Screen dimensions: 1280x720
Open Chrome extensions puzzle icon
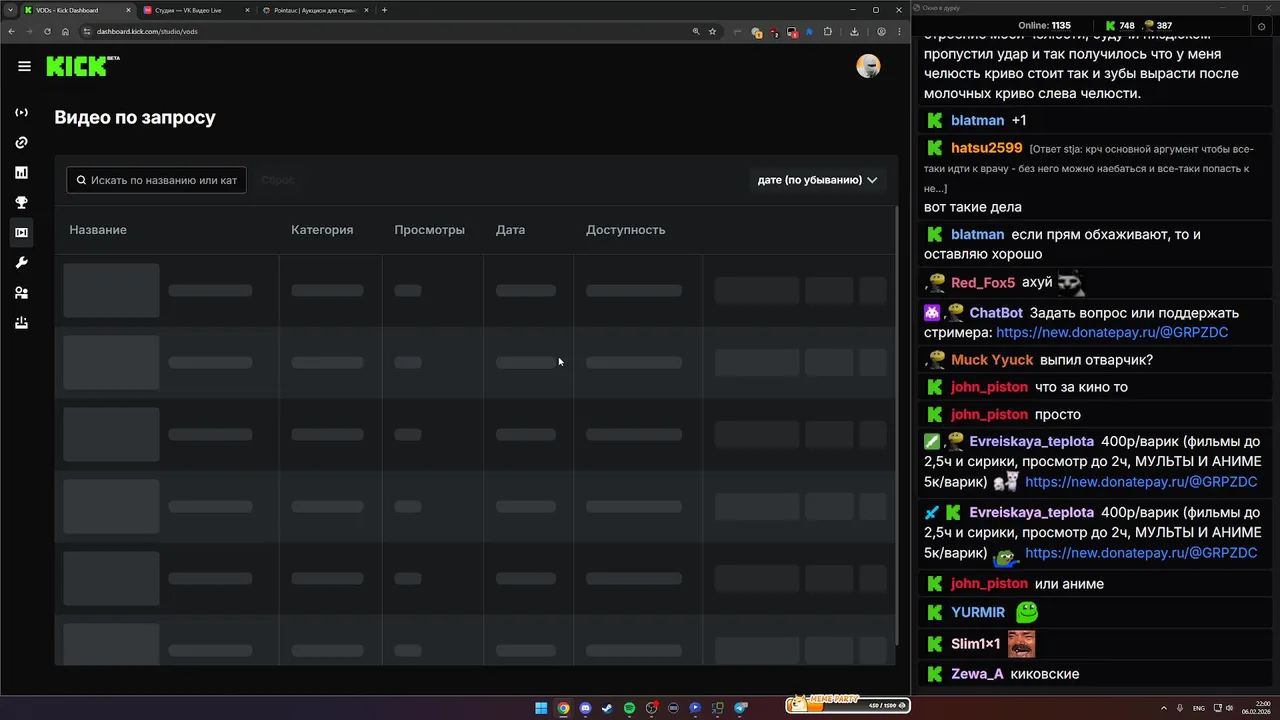[827, 31]
